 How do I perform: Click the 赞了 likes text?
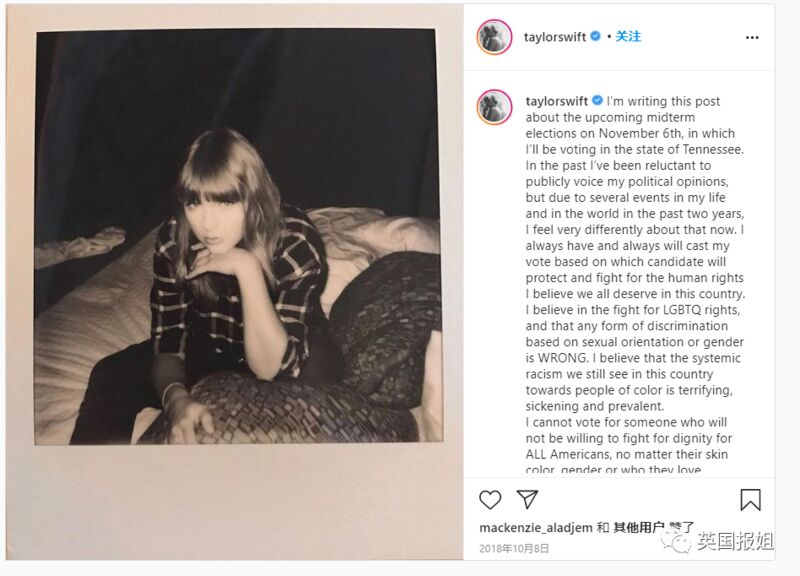pos(682,528)
